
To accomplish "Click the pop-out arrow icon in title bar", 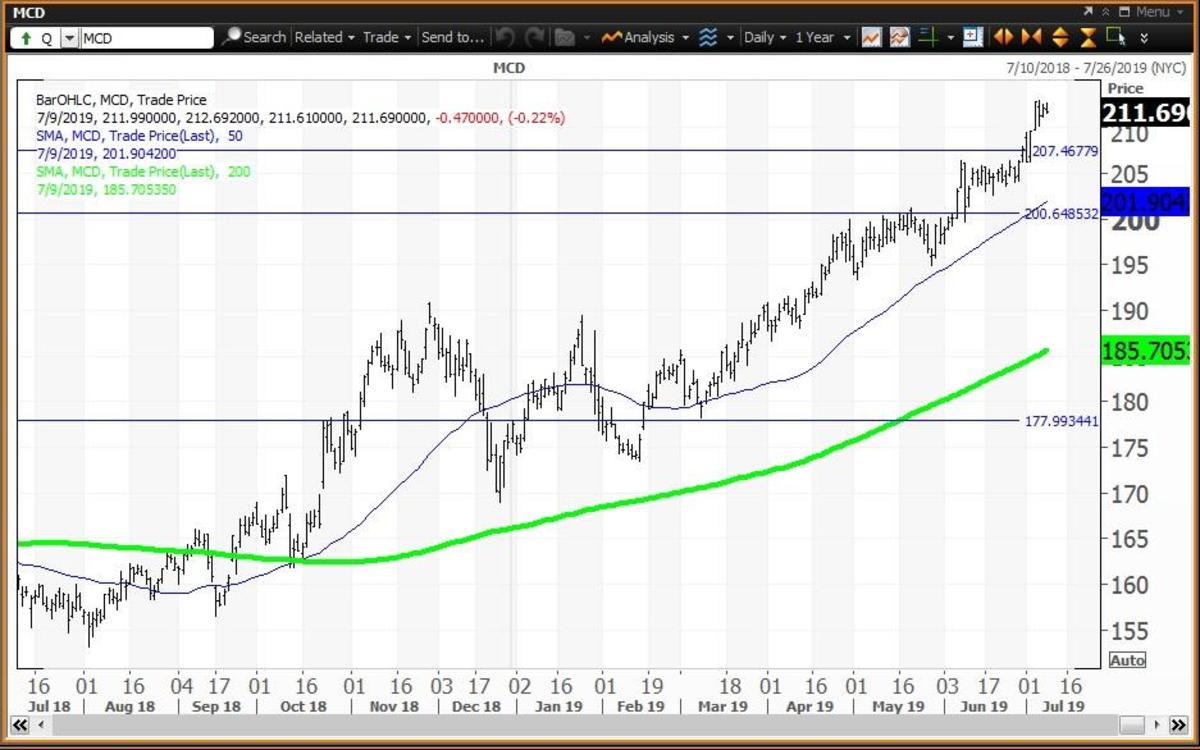I will (x=1088, y=12).
